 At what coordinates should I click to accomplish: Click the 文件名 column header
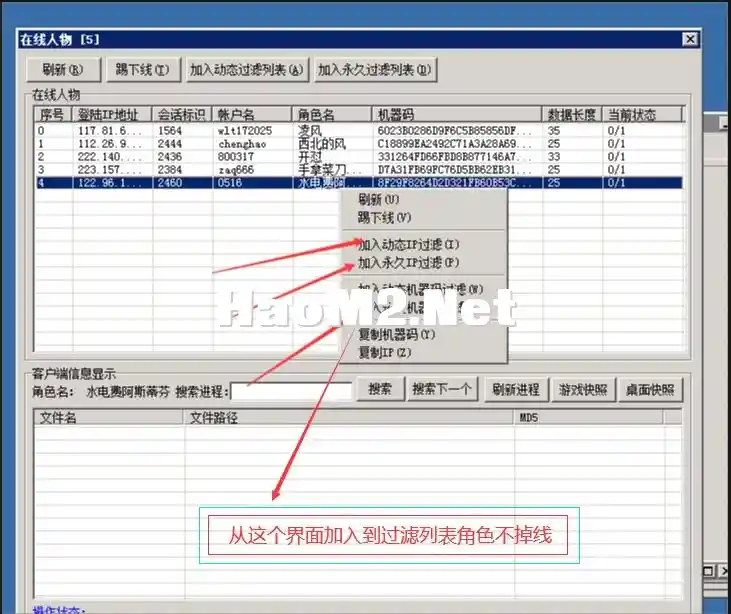click(x=109, y=417)
